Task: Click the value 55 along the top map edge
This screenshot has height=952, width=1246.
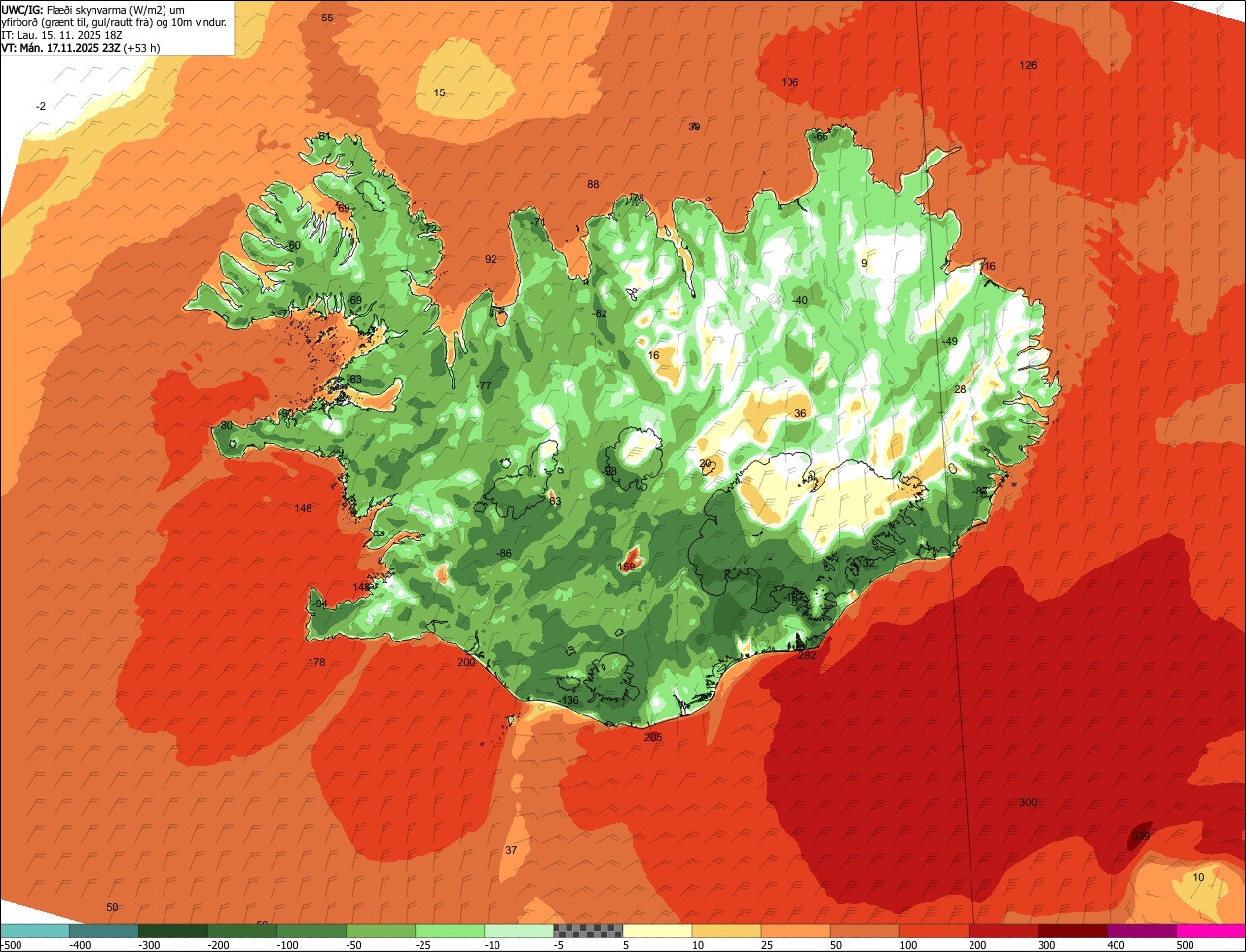Action: [x=327, y=18]
